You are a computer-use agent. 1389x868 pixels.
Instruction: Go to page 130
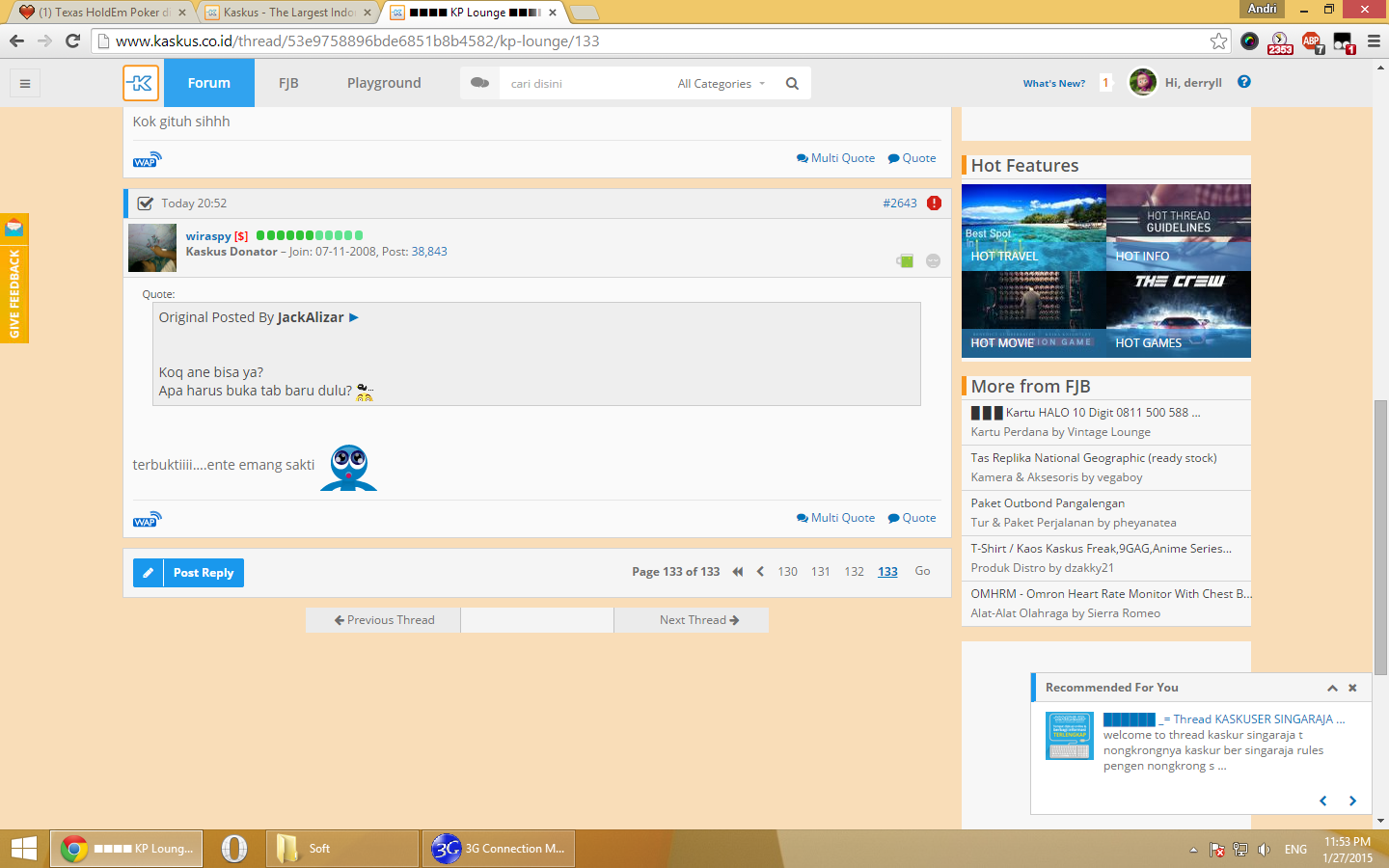pyautogui.click(x=788, y=572)
